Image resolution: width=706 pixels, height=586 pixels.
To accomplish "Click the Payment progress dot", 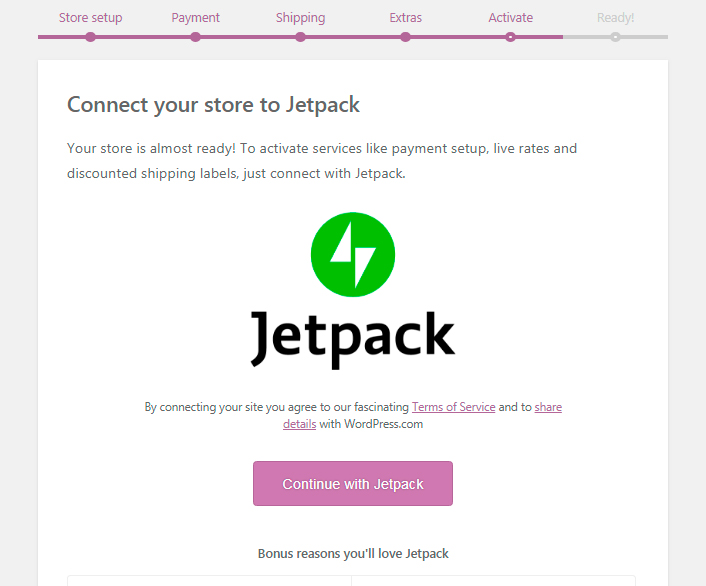I will [195, 37].
